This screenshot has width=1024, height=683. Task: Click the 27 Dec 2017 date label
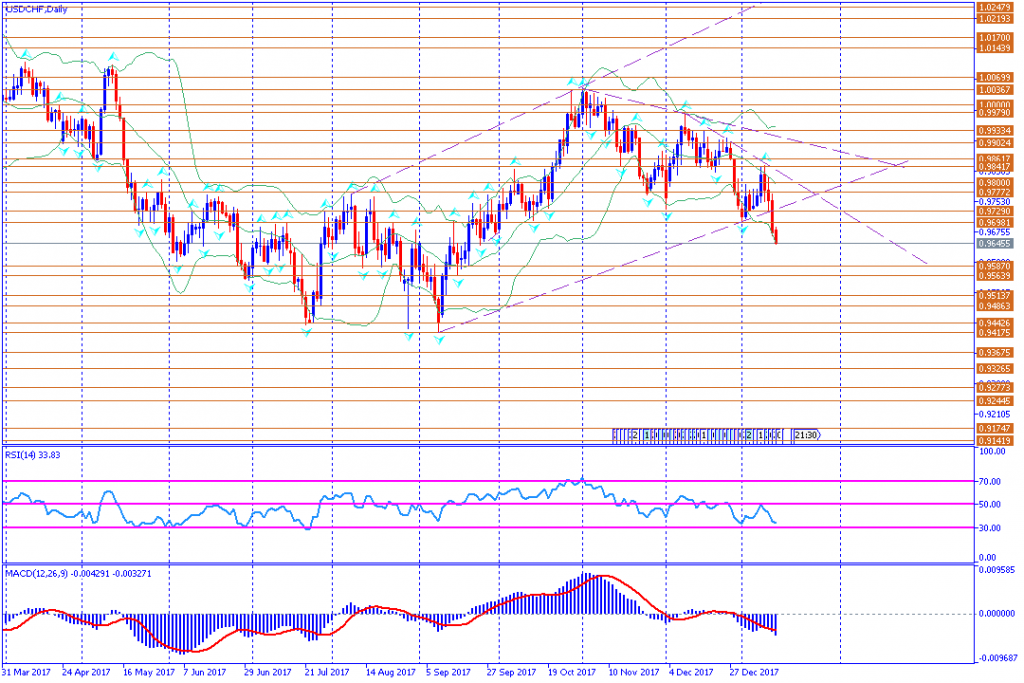tap(753, 674)
